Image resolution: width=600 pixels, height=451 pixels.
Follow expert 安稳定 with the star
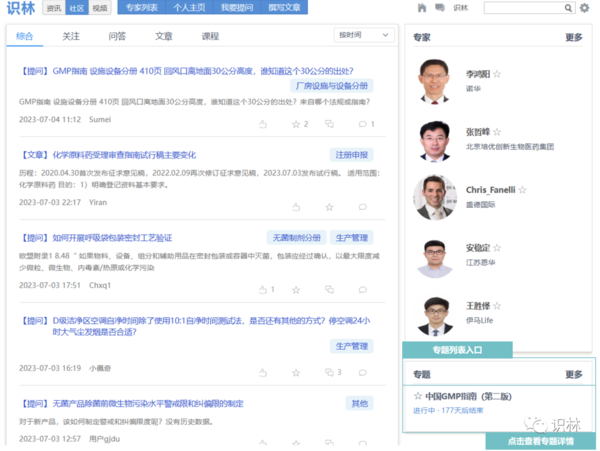497,248
